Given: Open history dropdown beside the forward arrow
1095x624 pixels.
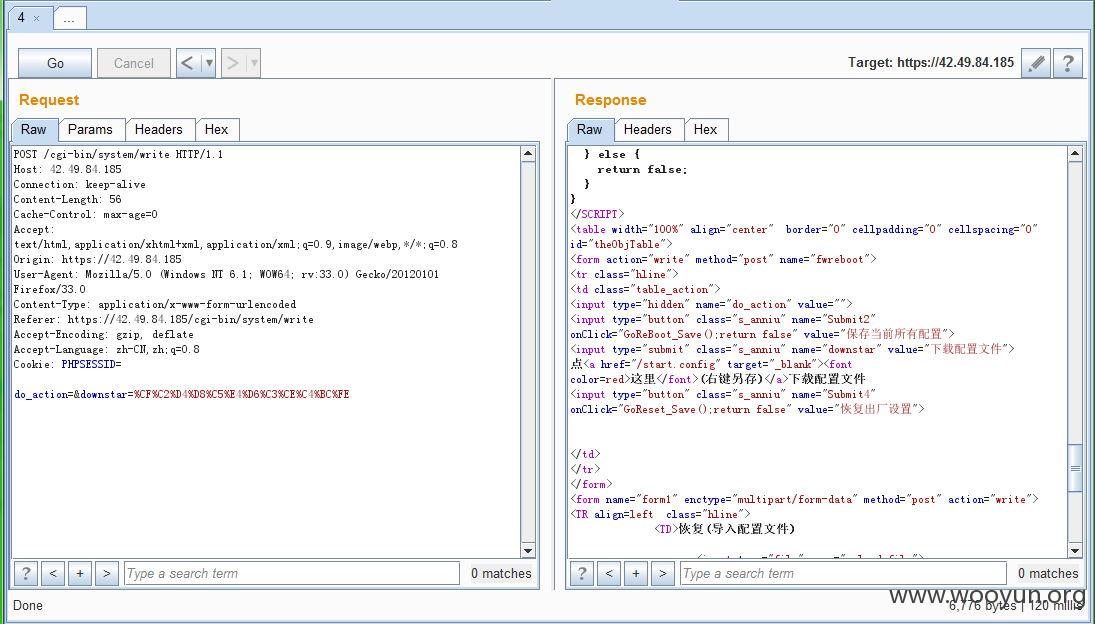Looking at the screenshot, I should tap(253, 63).
